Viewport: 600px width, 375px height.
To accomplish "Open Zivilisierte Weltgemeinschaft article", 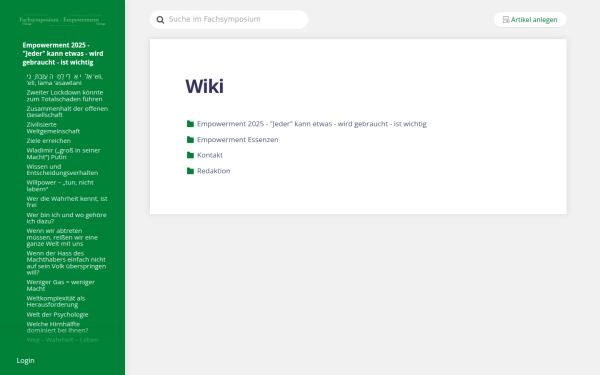I will click(53, 128).
